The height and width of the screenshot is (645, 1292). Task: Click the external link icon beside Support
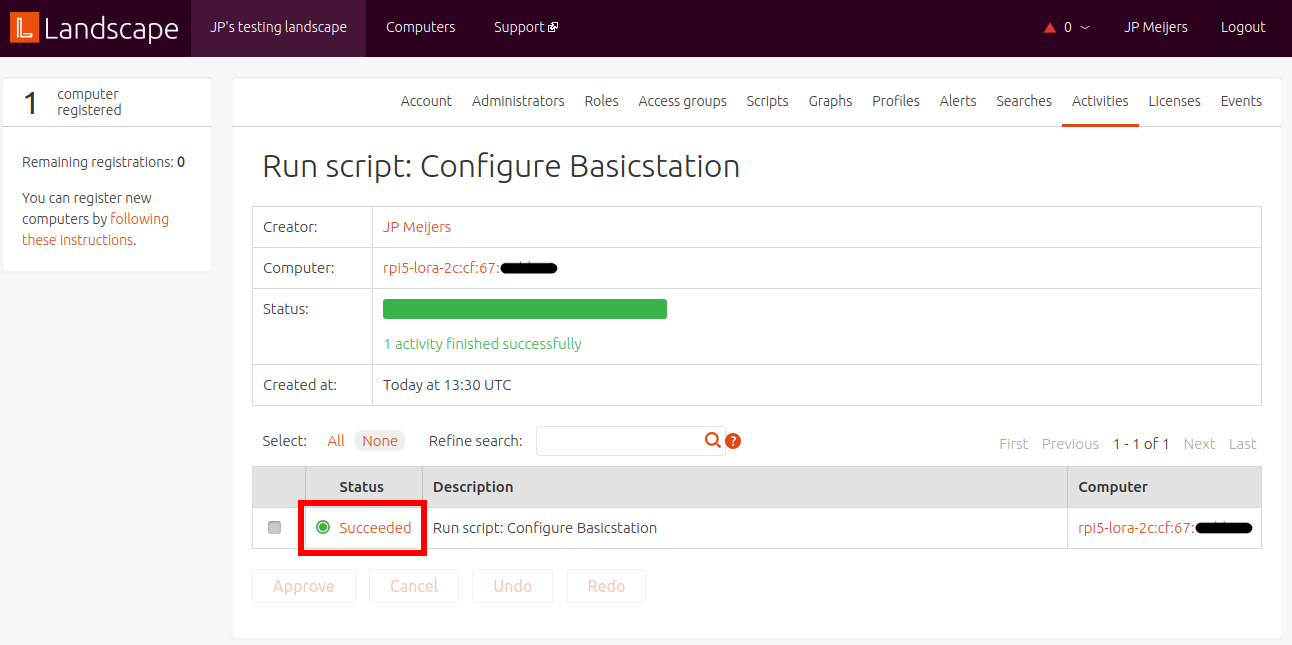tap(554, 28)
